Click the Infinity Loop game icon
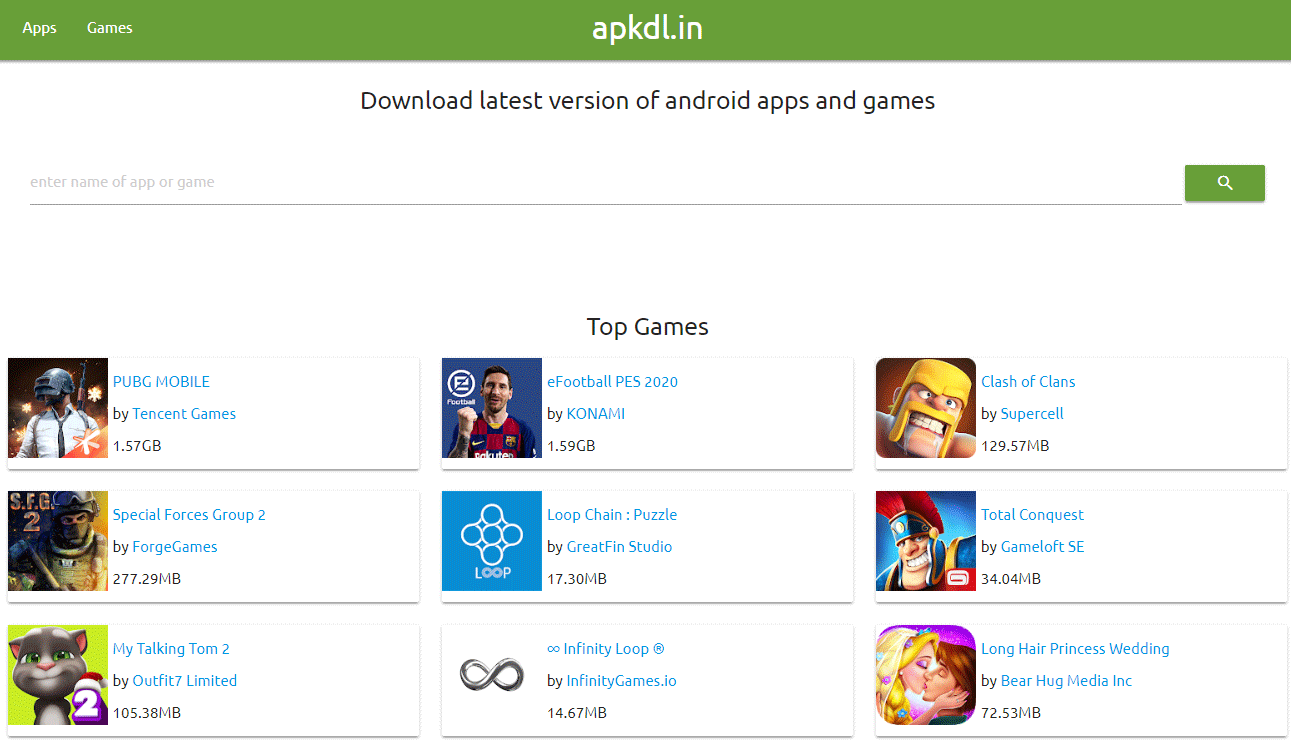Screen dimensions: 1291x746 [492, 675]
